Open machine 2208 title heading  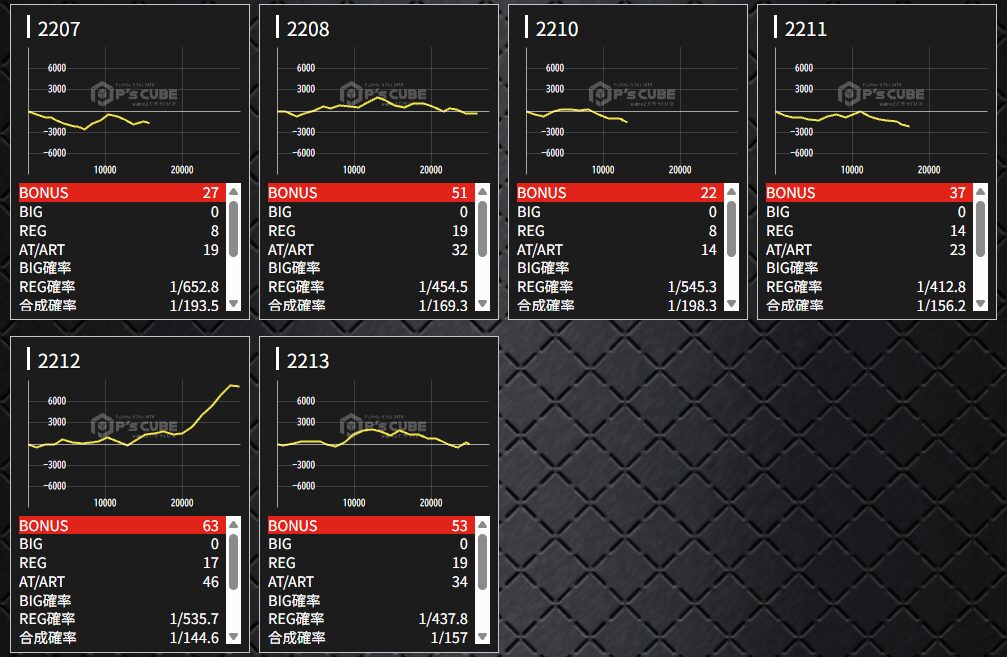(x=307, y=28)
